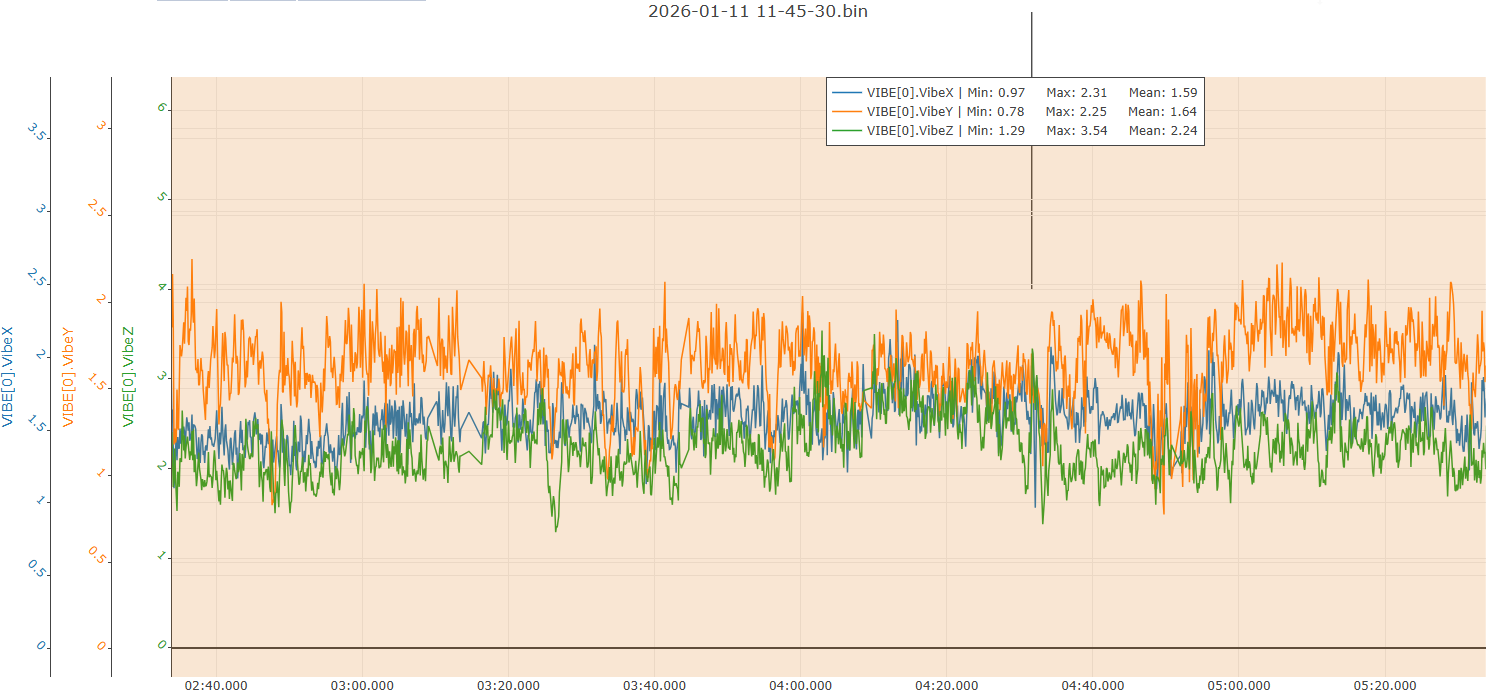Click the 05:00.000 time axis label
The height and width of the screenshot is (697, 1505).
click(1239, 685)
